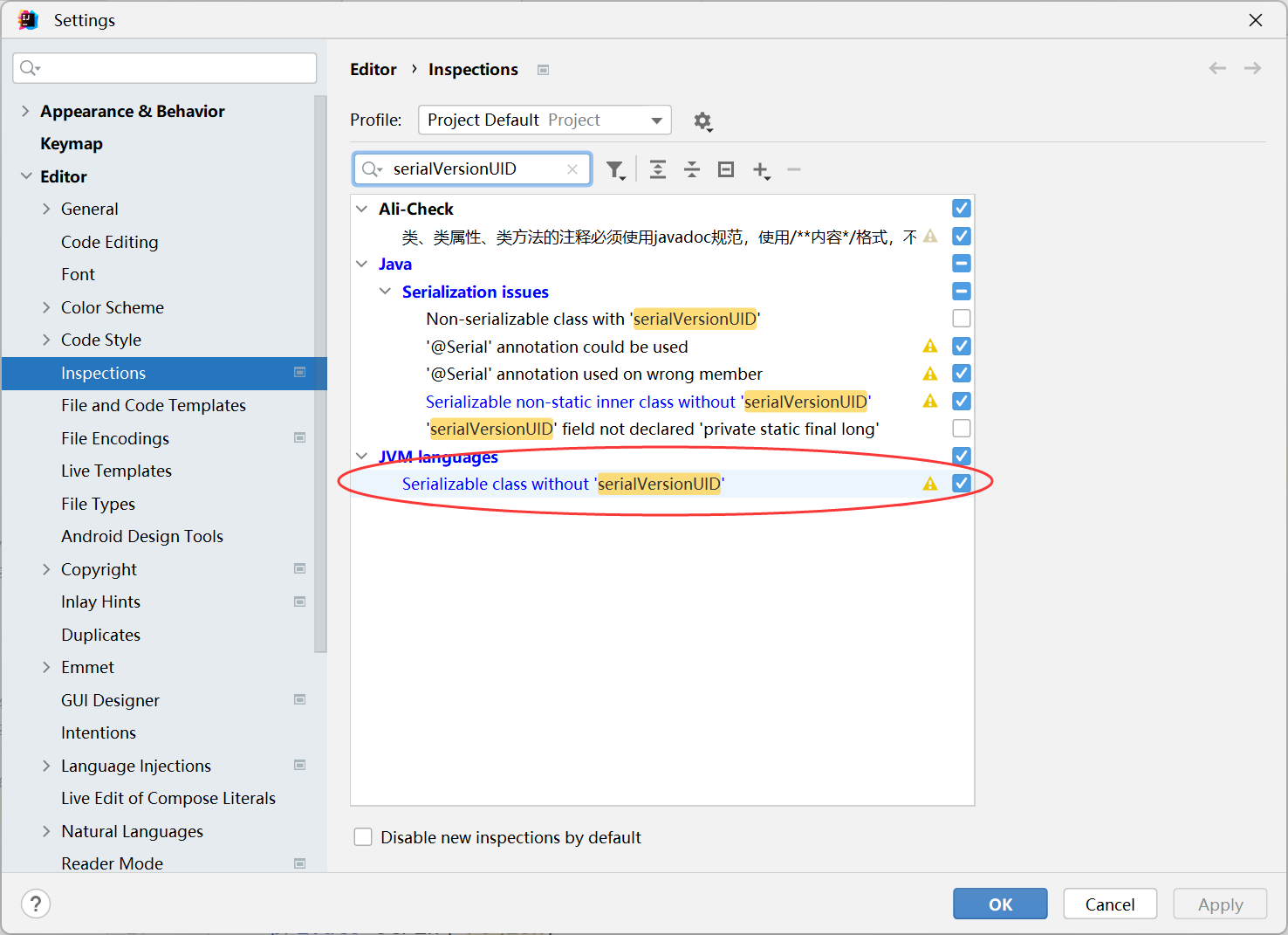Clear the serialVersionUID search with the X icon
This screenshot has height=935, width=1288.
(572, 169)
